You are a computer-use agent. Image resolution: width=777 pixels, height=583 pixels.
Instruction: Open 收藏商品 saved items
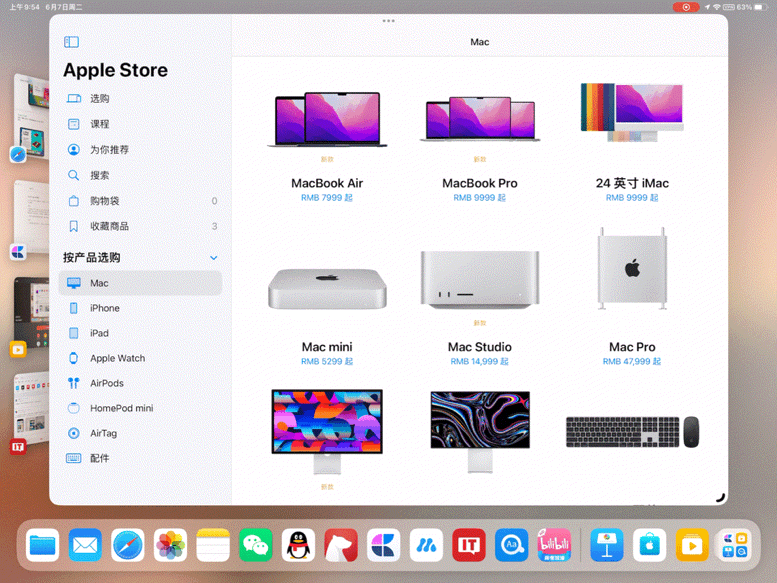140,226
